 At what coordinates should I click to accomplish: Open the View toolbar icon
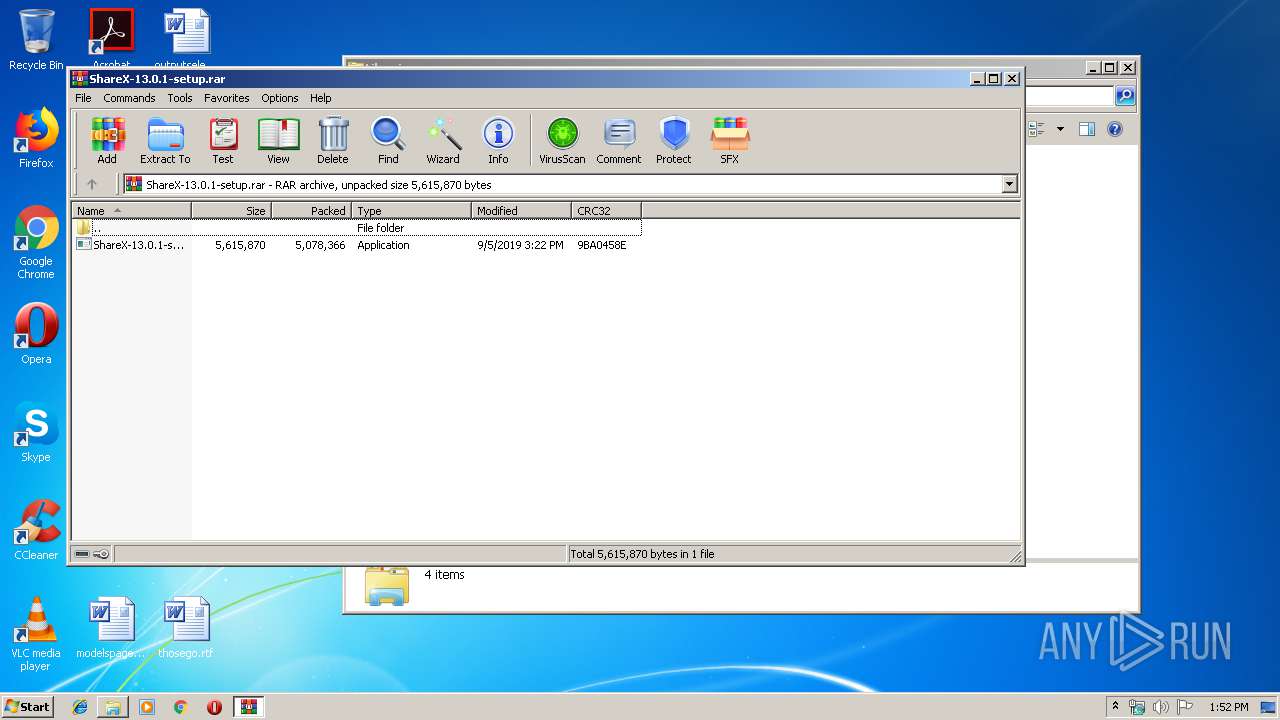(x=278, y=141)
